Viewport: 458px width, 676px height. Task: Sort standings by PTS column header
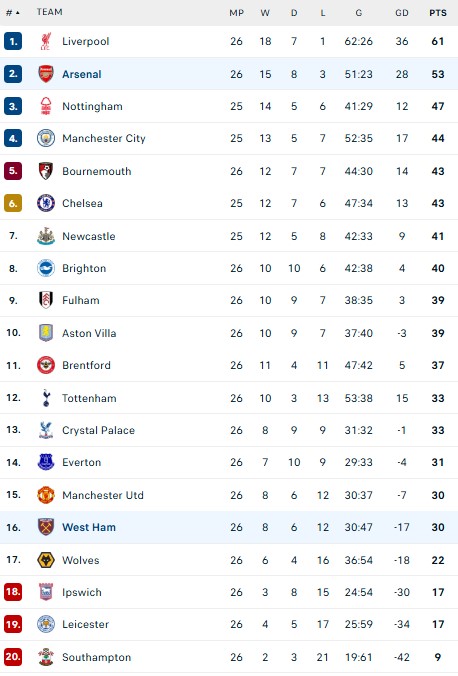(x=438, y=13)
